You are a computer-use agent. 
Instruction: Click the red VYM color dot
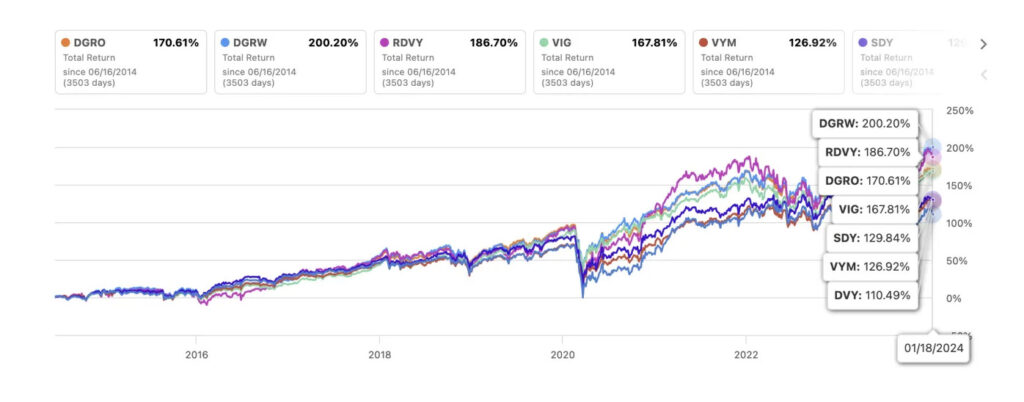tap(704, 43)
